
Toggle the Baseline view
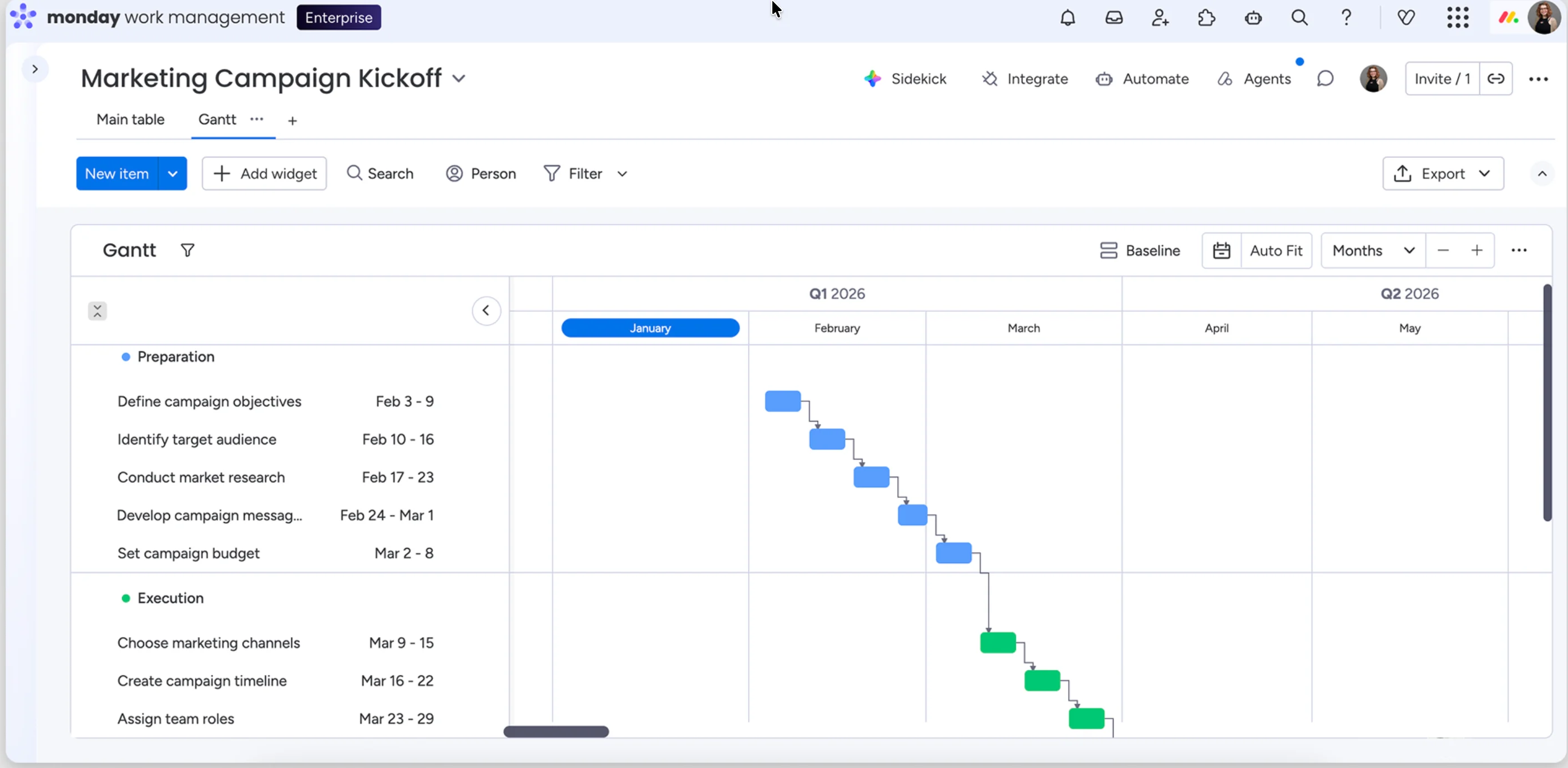[x=1140, y=250]
